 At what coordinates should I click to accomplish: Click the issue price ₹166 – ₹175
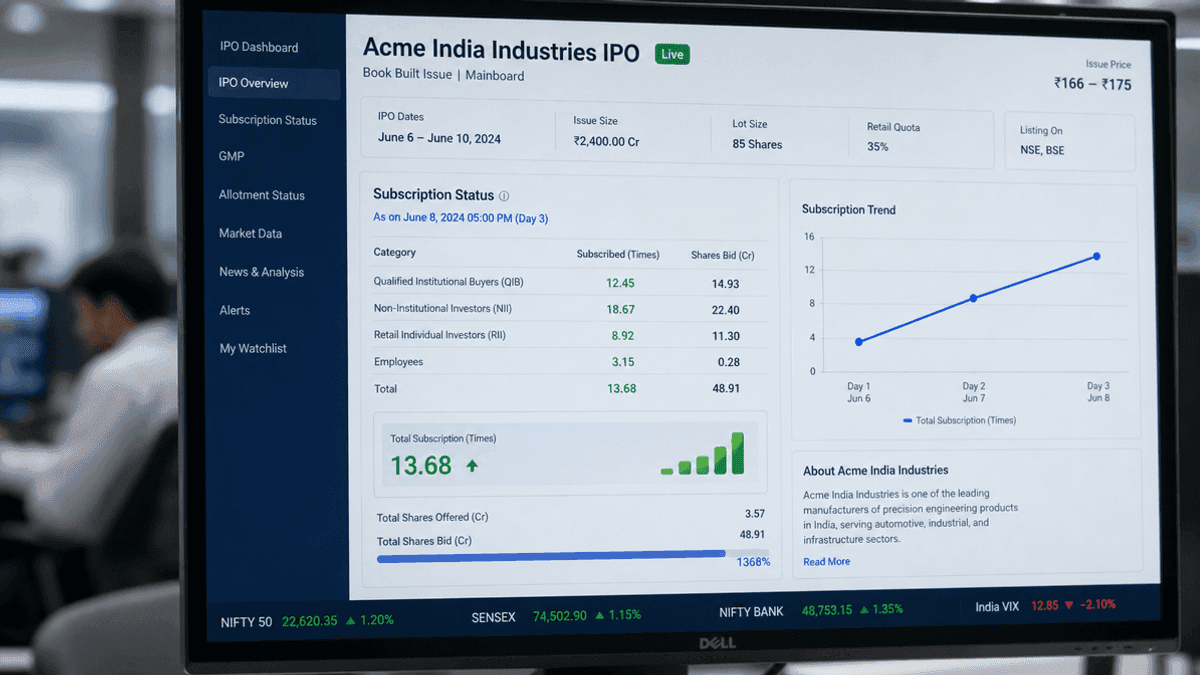pos(1092,84)
